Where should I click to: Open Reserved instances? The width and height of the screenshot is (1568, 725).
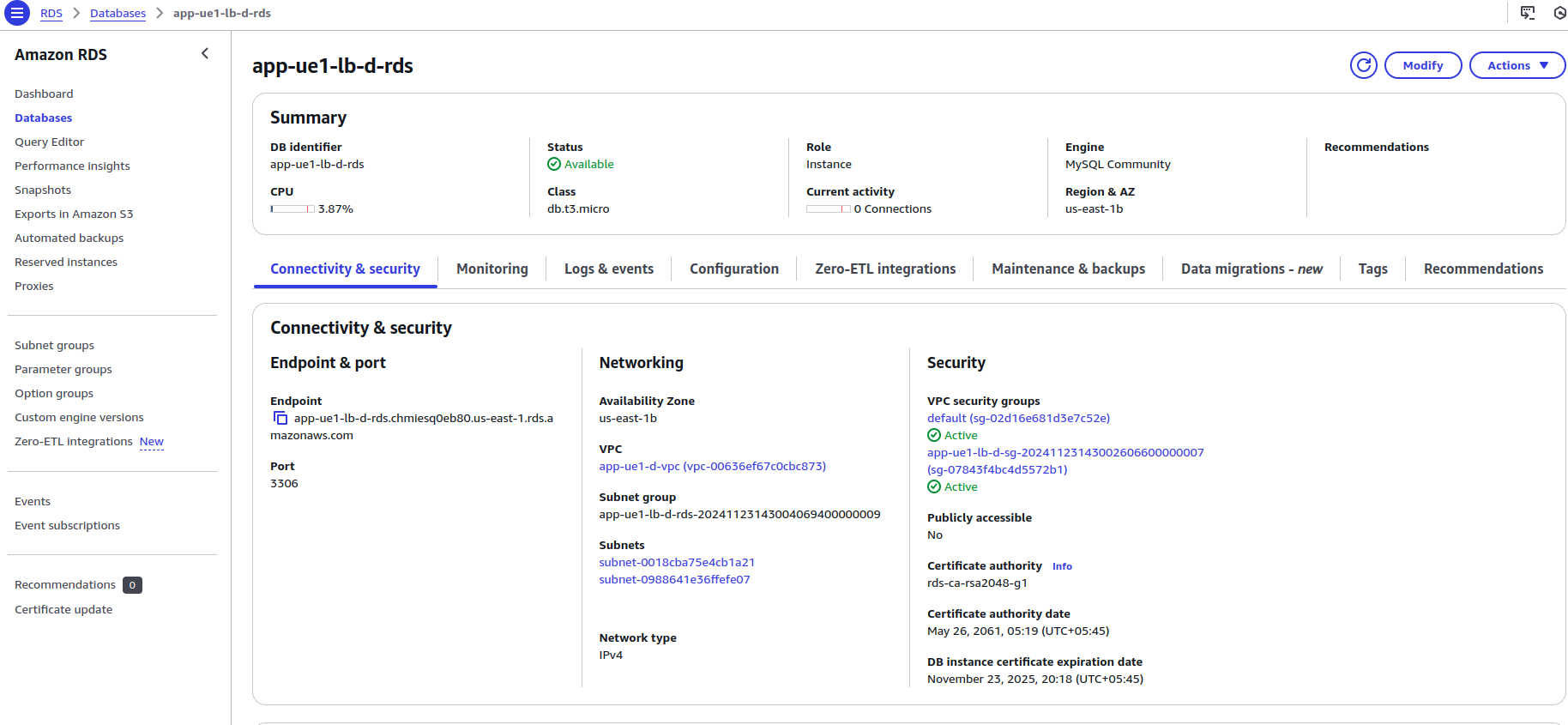[x=66, y=262]
